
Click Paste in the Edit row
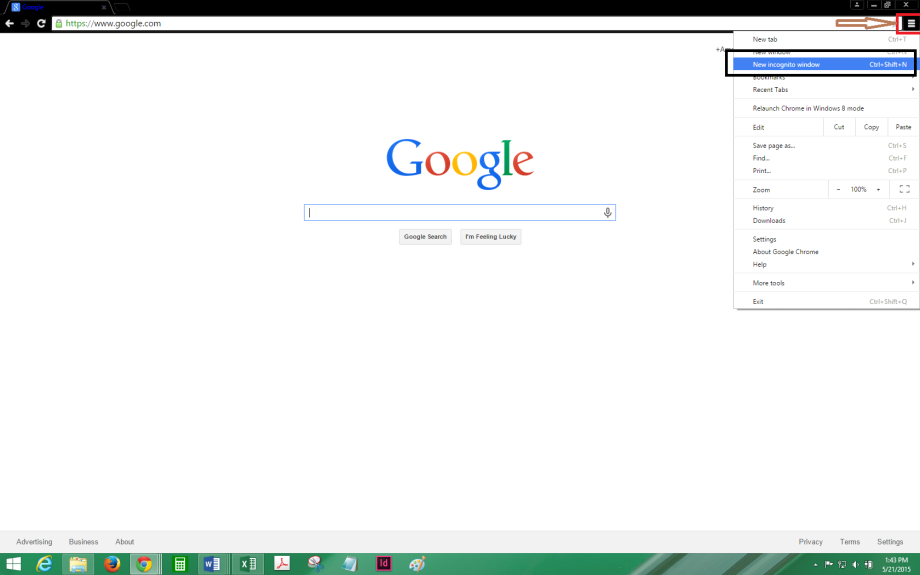(x=903, y=127)
